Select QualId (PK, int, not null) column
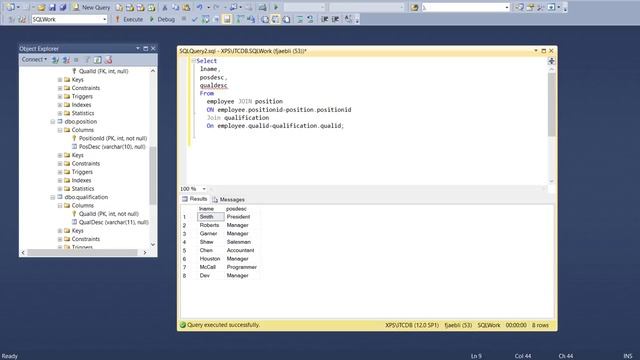This screenshot has width=640, height=360. pos(109,214)
